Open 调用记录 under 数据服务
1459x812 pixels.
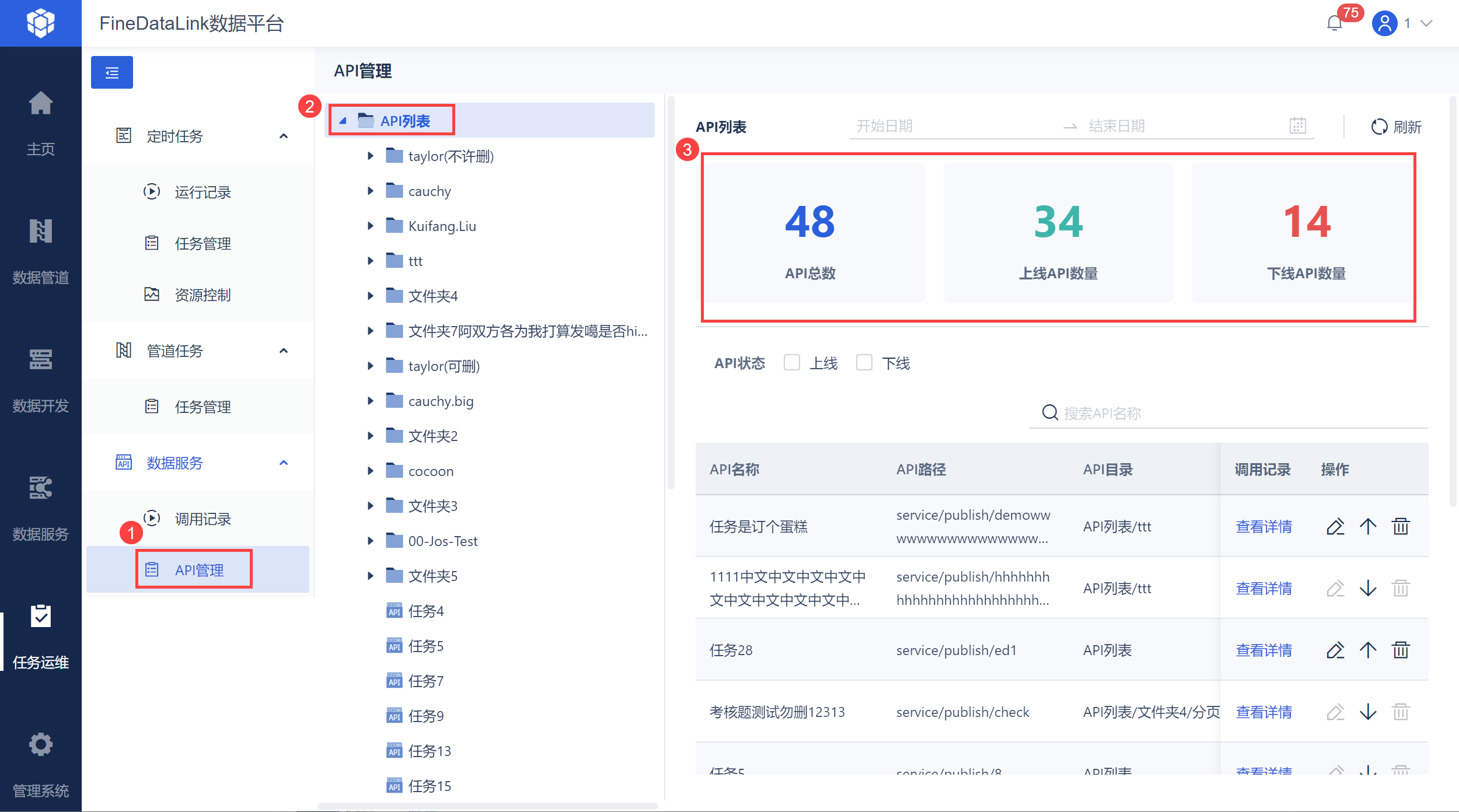coord(202,519)
